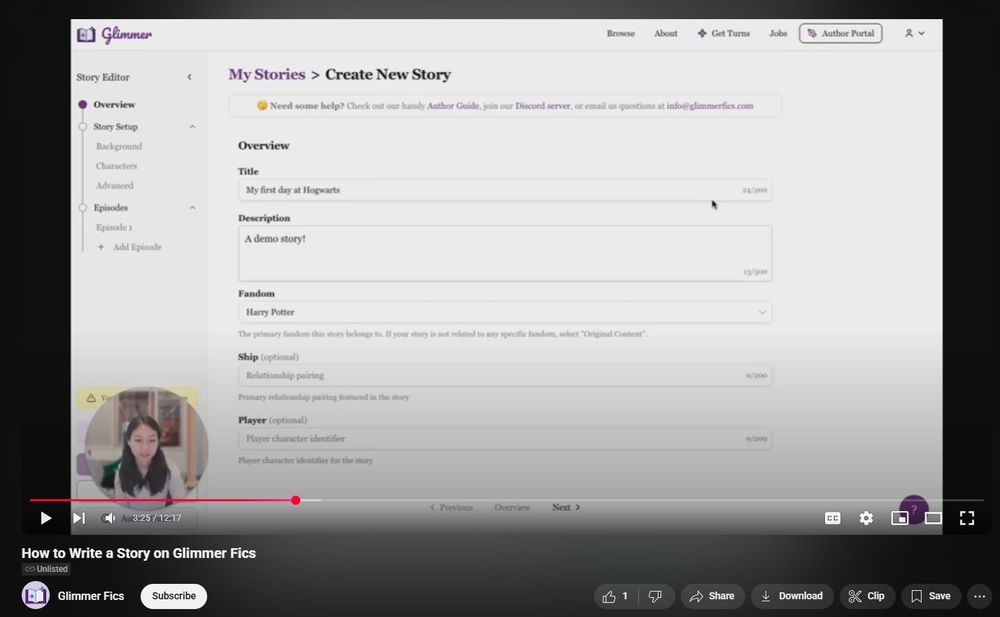Open the Jobs menu item
This screenshot has height=617, width=1000.
coord(777,33)
